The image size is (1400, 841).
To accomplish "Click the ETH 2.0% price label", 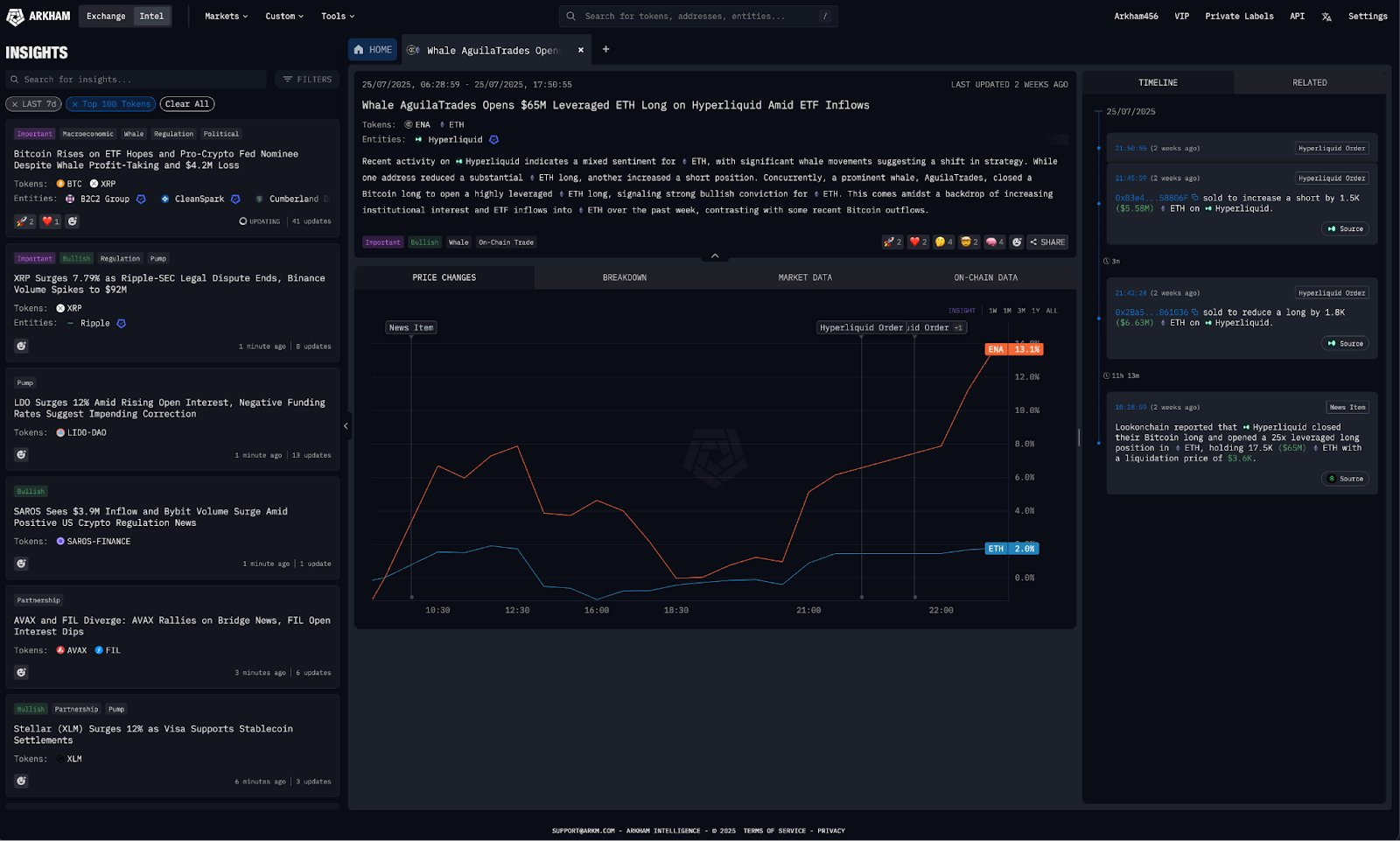I will pyautogui.click(x=1011, y=549).
